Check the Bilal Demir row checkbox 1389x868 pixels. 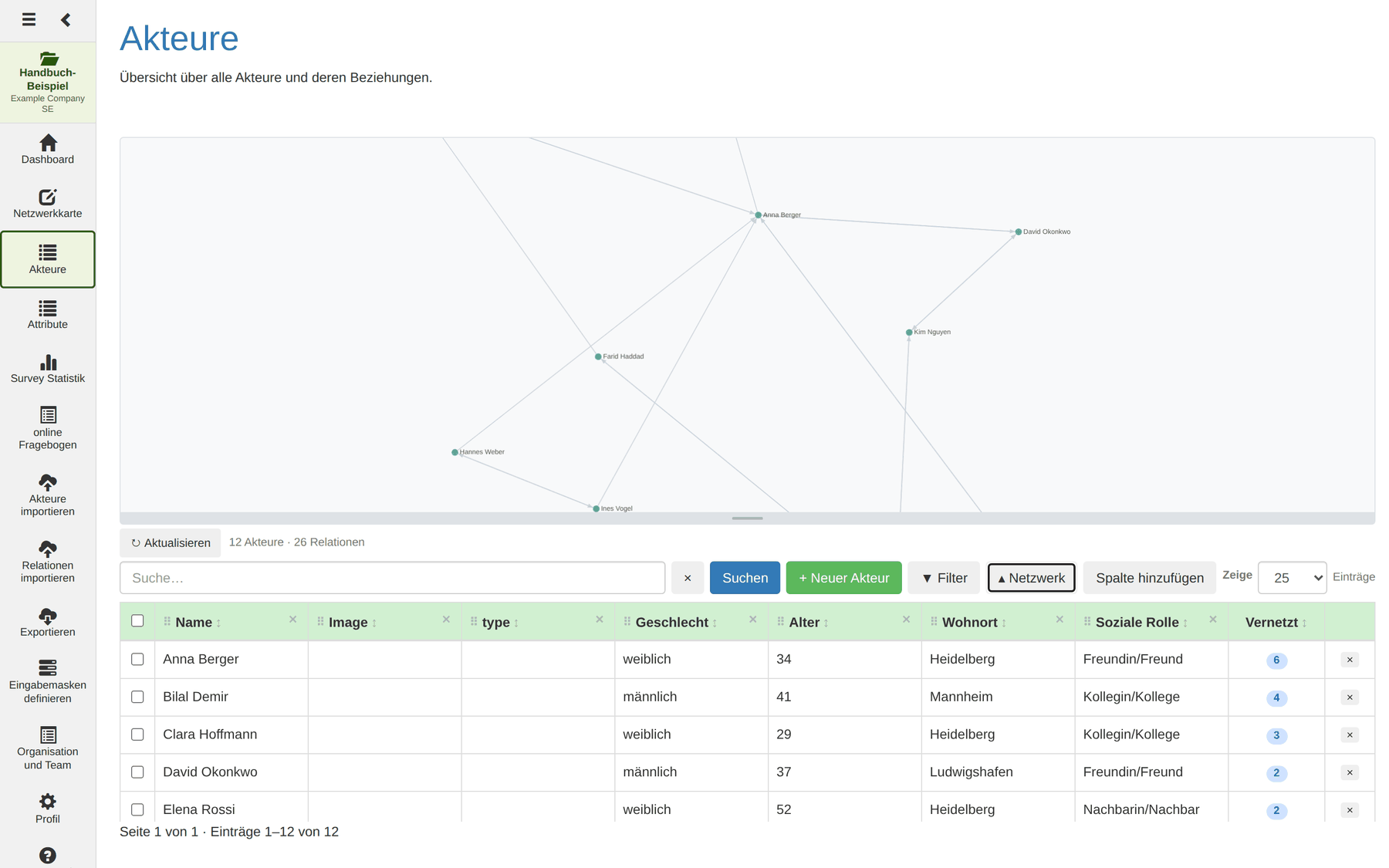[x=137, y=697]
